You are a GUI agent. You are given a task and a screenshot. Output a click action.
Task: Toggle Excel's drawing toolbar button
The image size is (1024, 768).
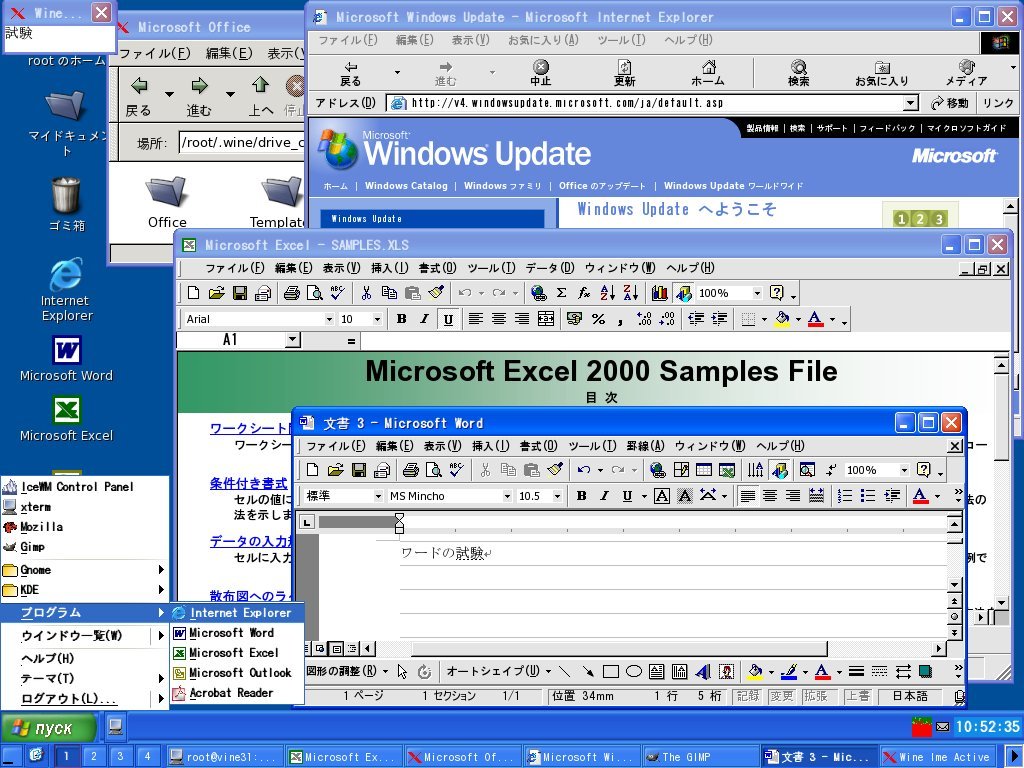683,293
